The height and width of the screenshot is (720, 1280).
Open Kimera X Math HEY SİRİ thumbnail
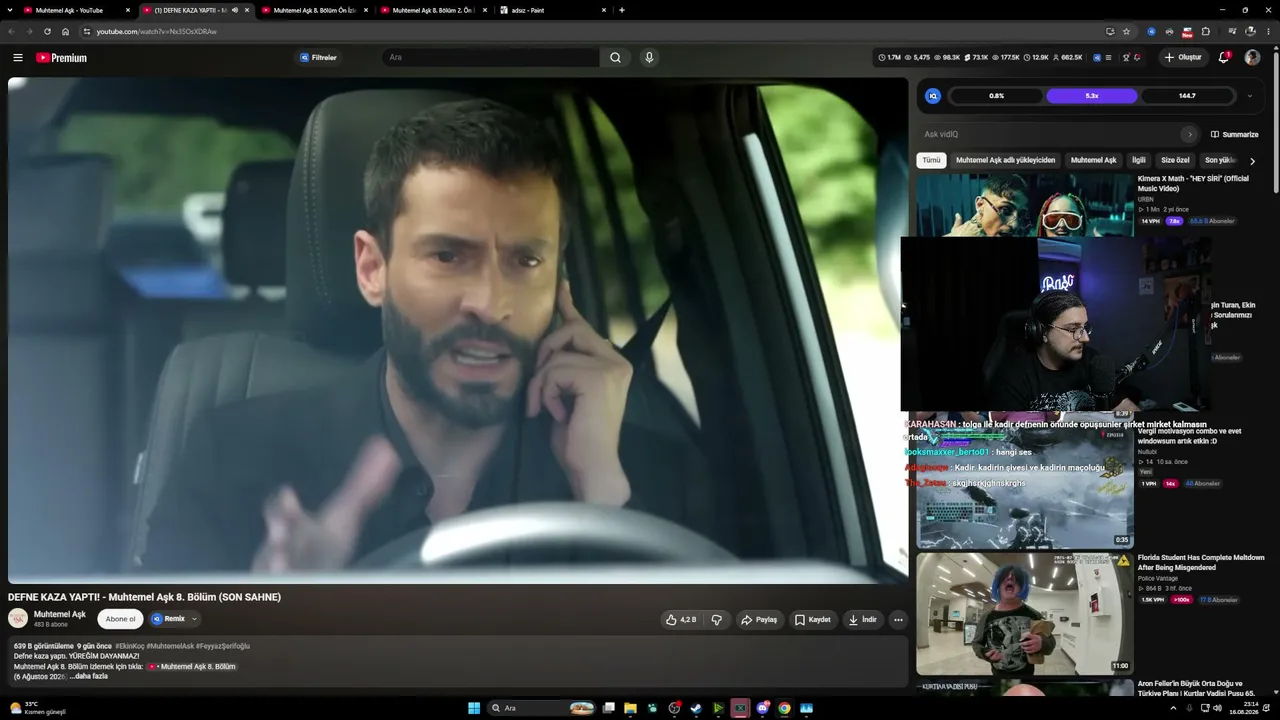pos(1025,205)
